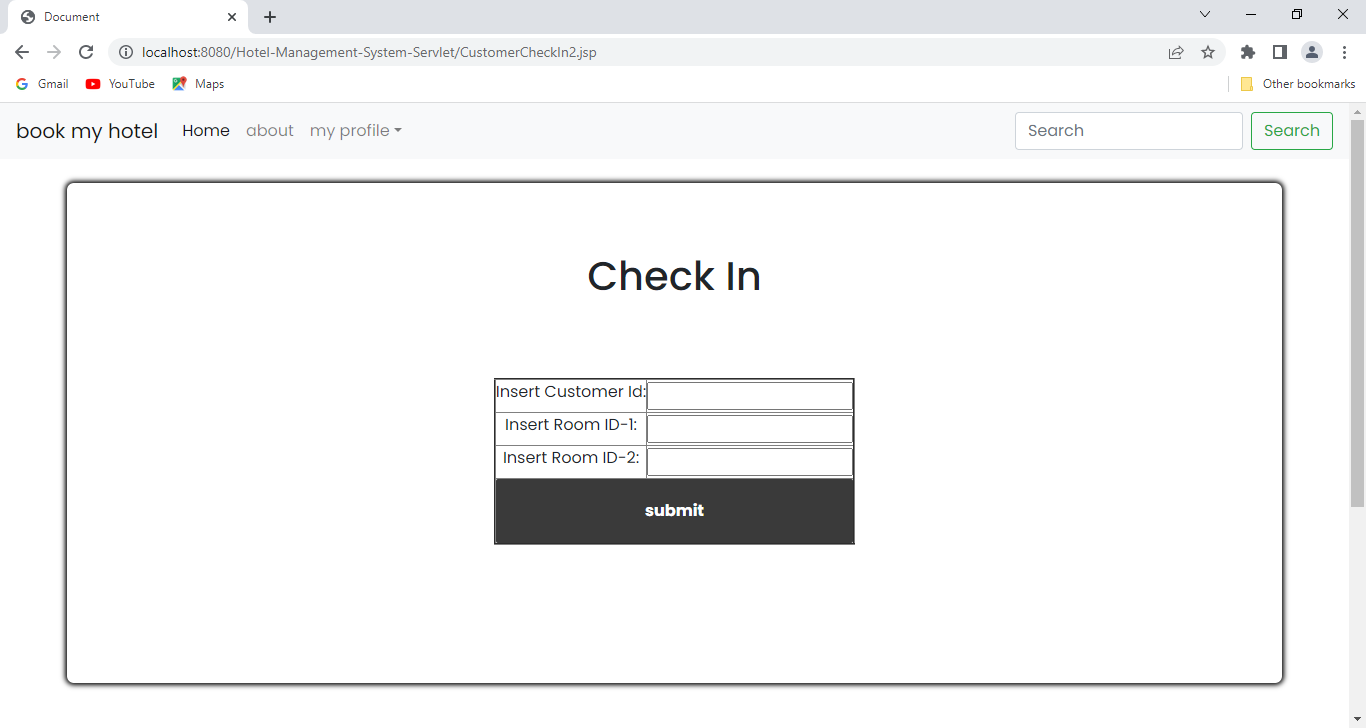Open the Other bookmarks folder
This screenshot has width=1366, height=728.
pos(1298,84)
